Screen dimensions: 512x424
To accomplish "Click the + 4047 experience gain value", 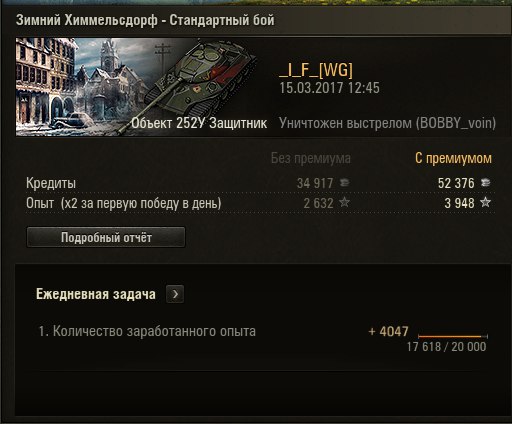I will pos(388,332).
